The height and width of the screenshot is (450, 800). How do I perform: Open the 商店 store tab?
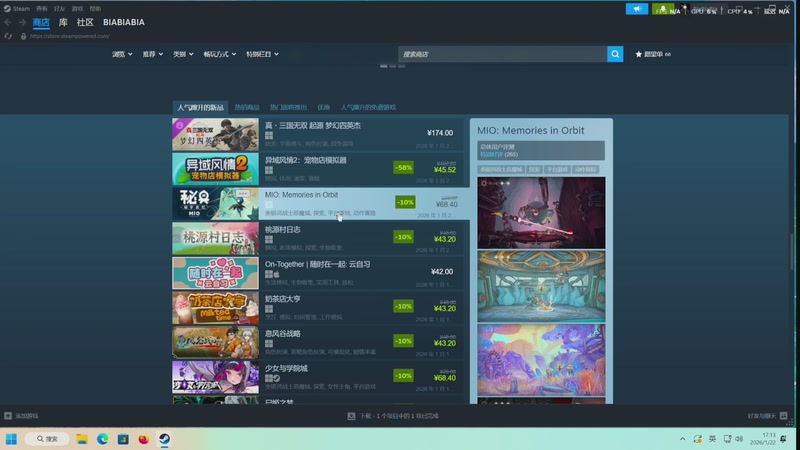pos(41,22)
